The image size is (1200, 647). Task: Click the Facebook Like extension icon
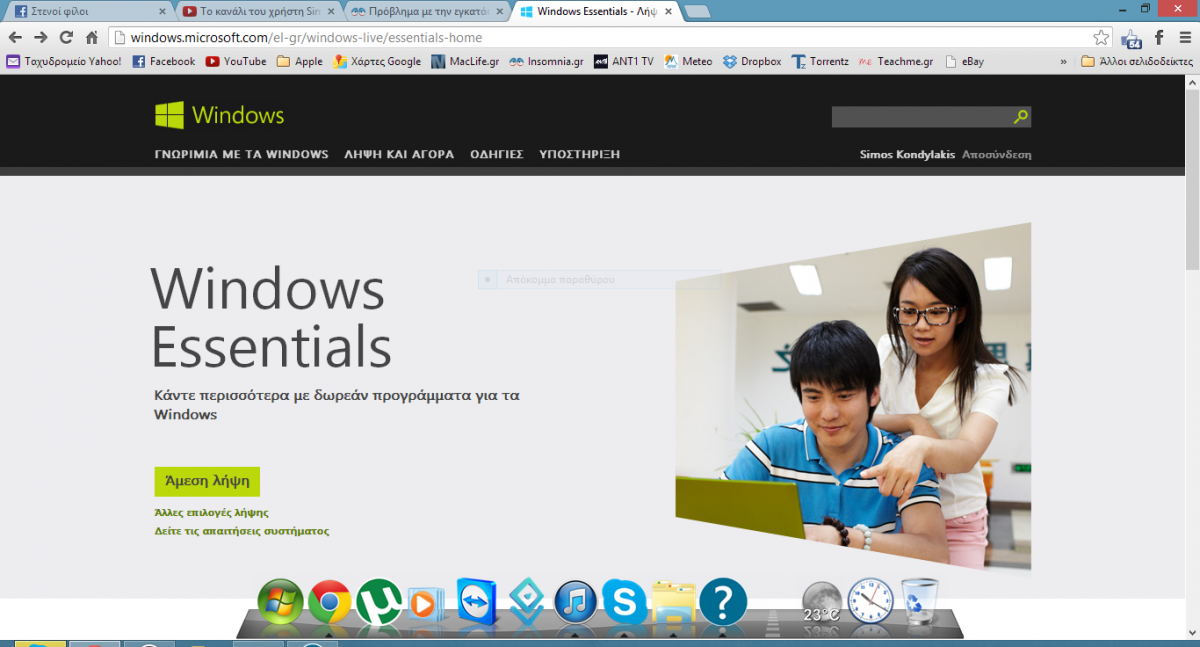point(1131,38)
